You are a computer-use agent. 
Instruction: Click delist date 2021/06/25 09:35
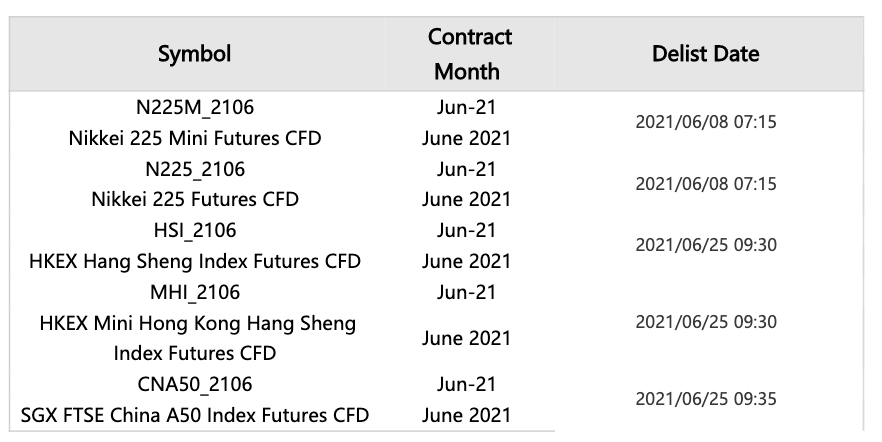click(706, 399)
